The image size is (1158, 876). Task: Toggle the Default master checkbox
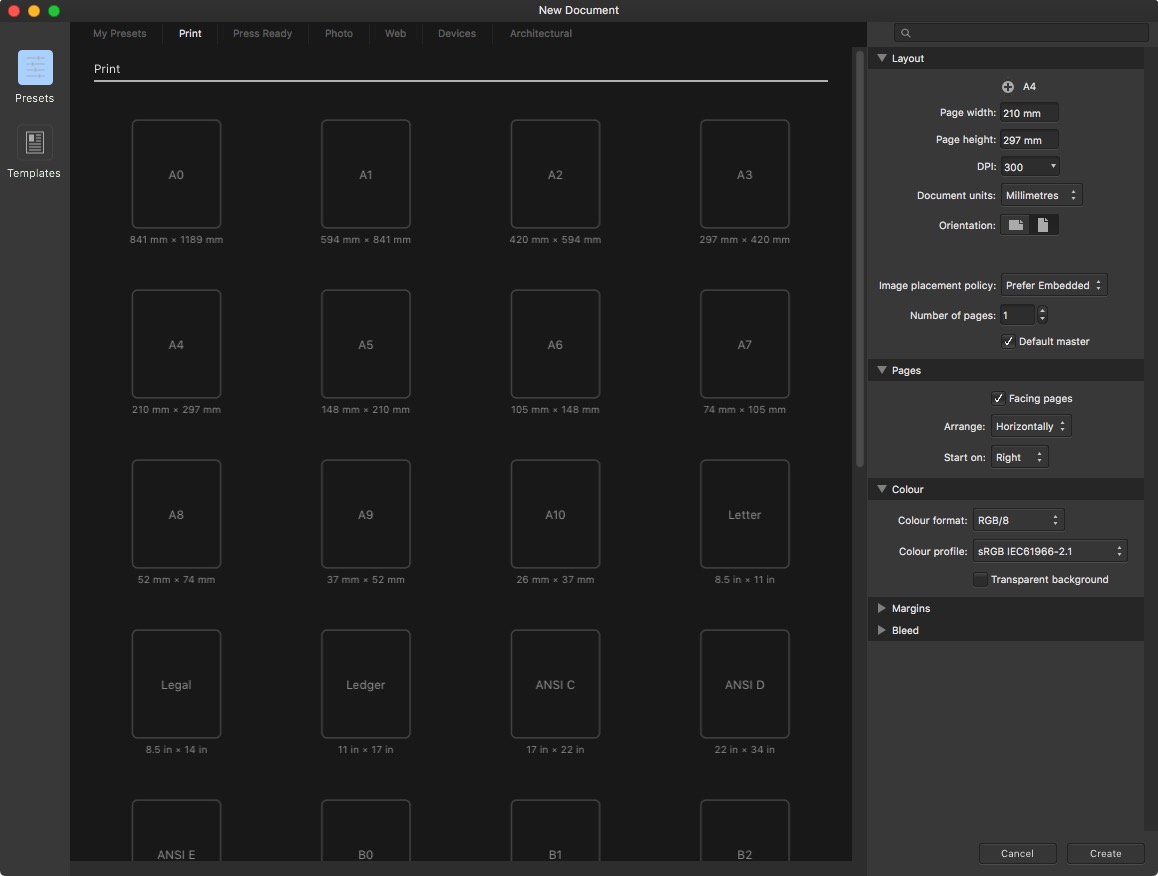1009,342
